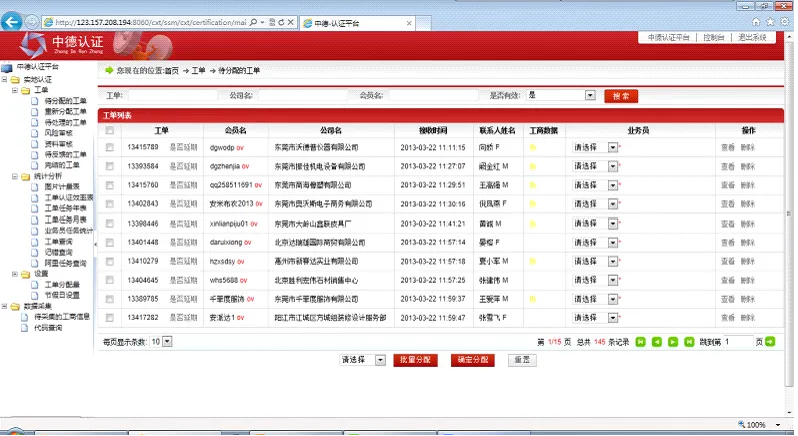
Task: Check the box for order 13417282
Action: click(109, 318)
